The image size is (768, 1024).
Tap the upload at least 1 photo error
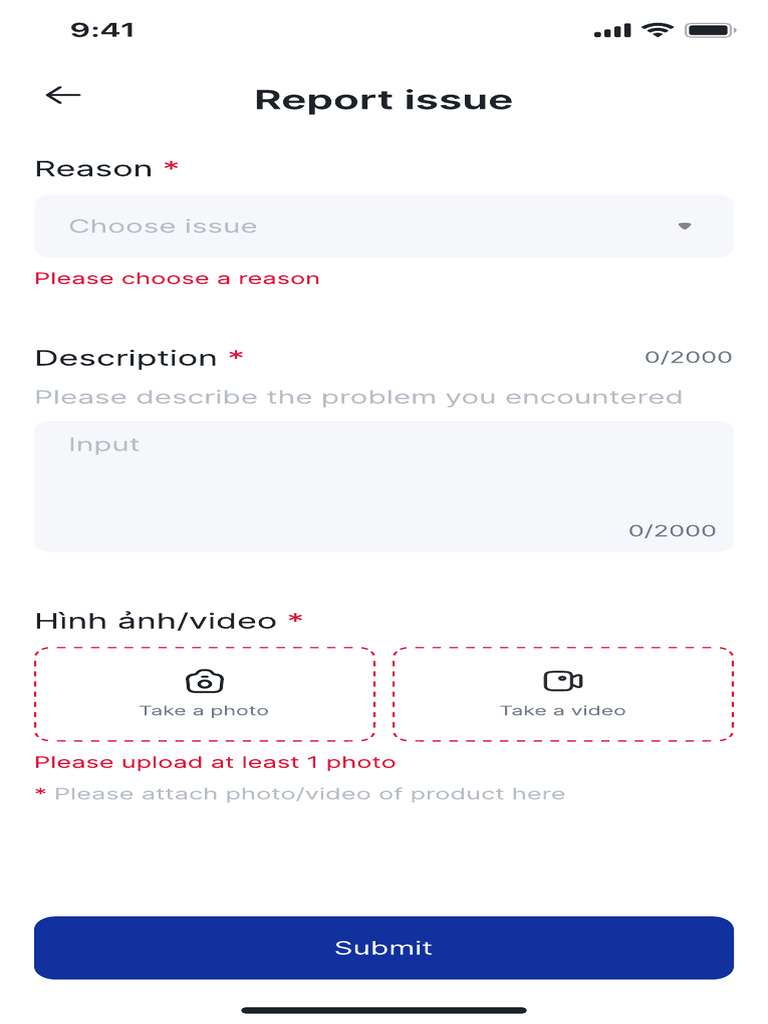click(x=215, y=763)
